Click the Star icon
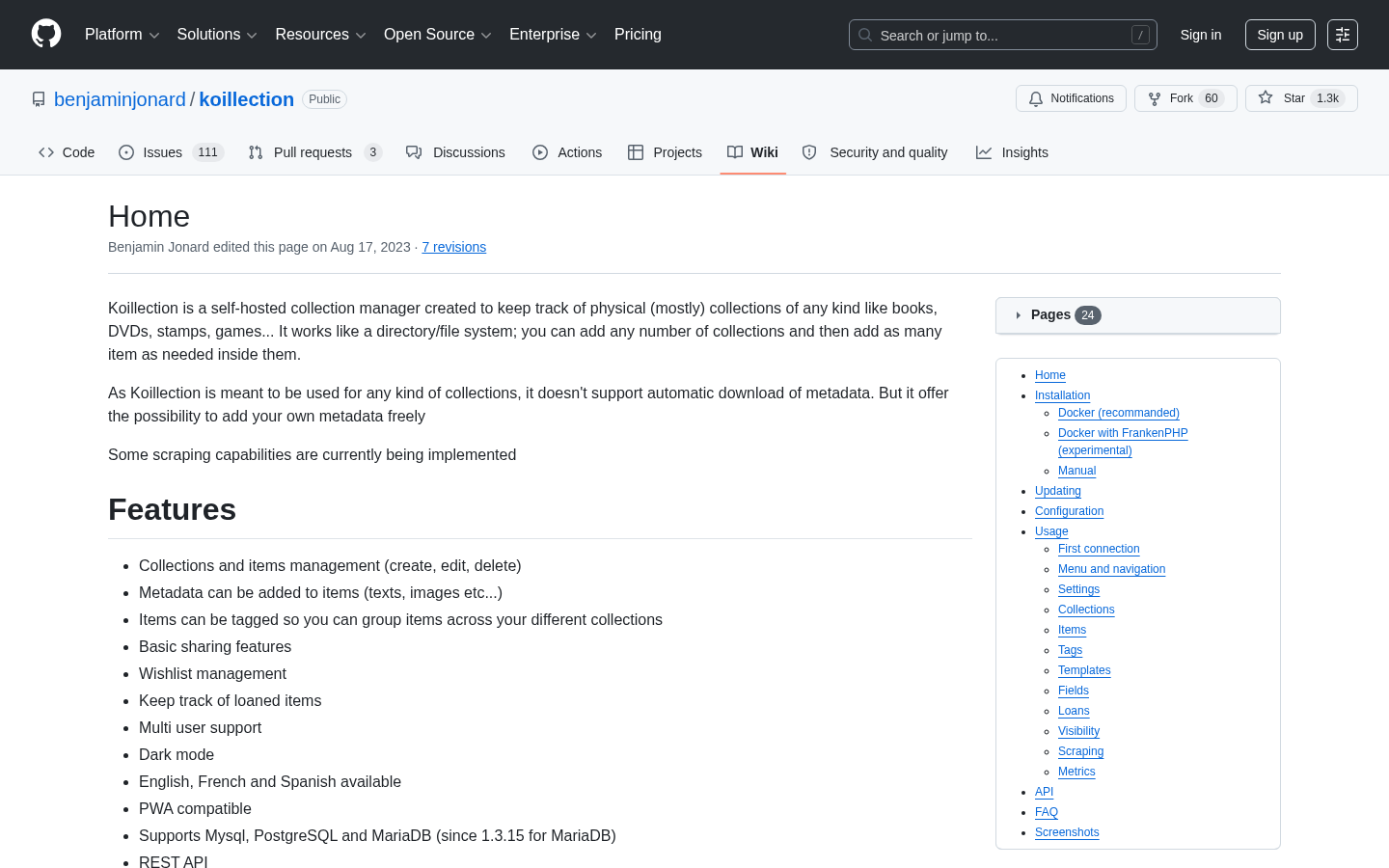This screenshot has height=868, width=1389. pyautogui.click(x=1266, y=98)
